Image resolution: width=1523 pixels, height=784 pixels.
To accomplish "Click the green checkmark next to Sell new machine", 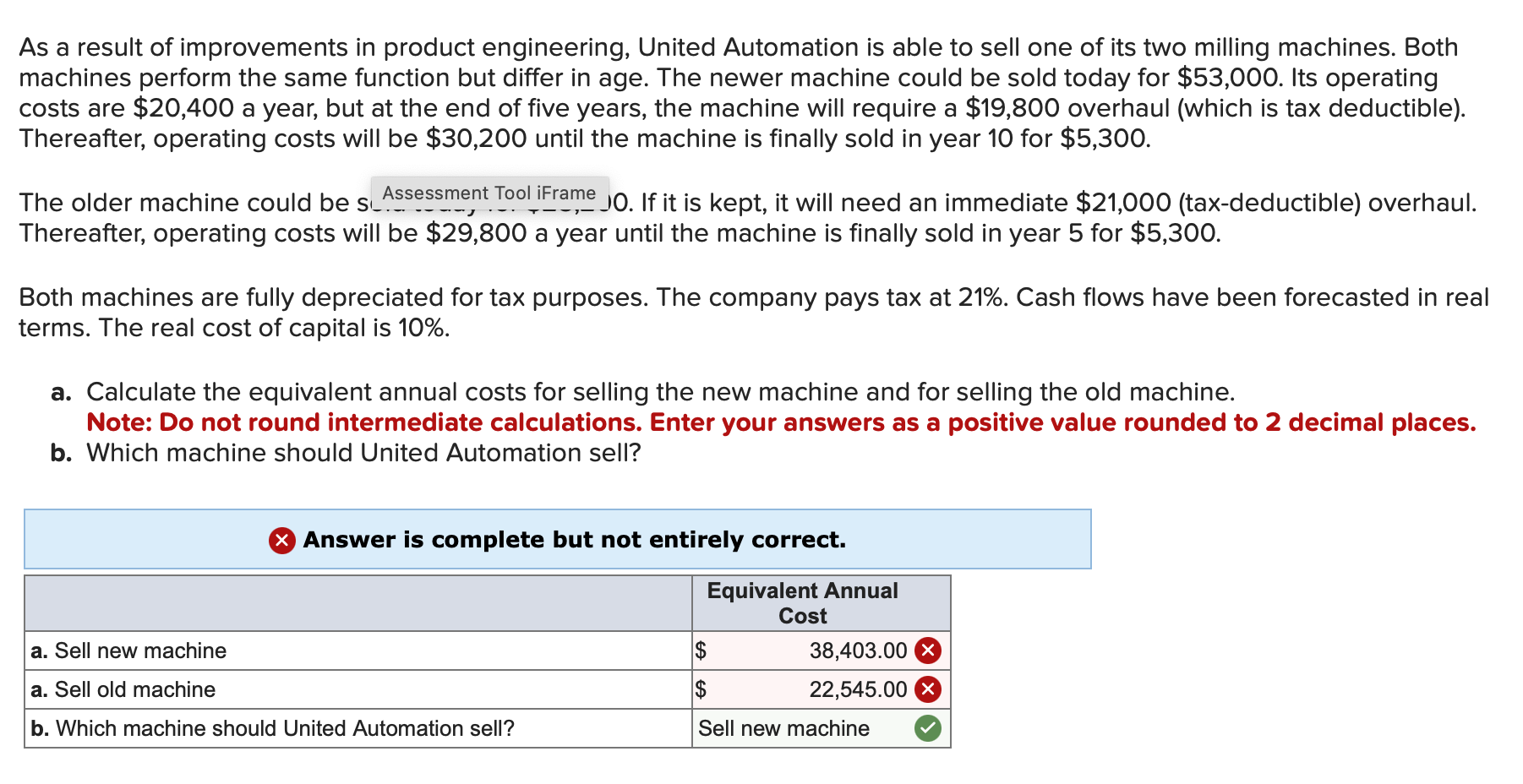I will point(926,728).
